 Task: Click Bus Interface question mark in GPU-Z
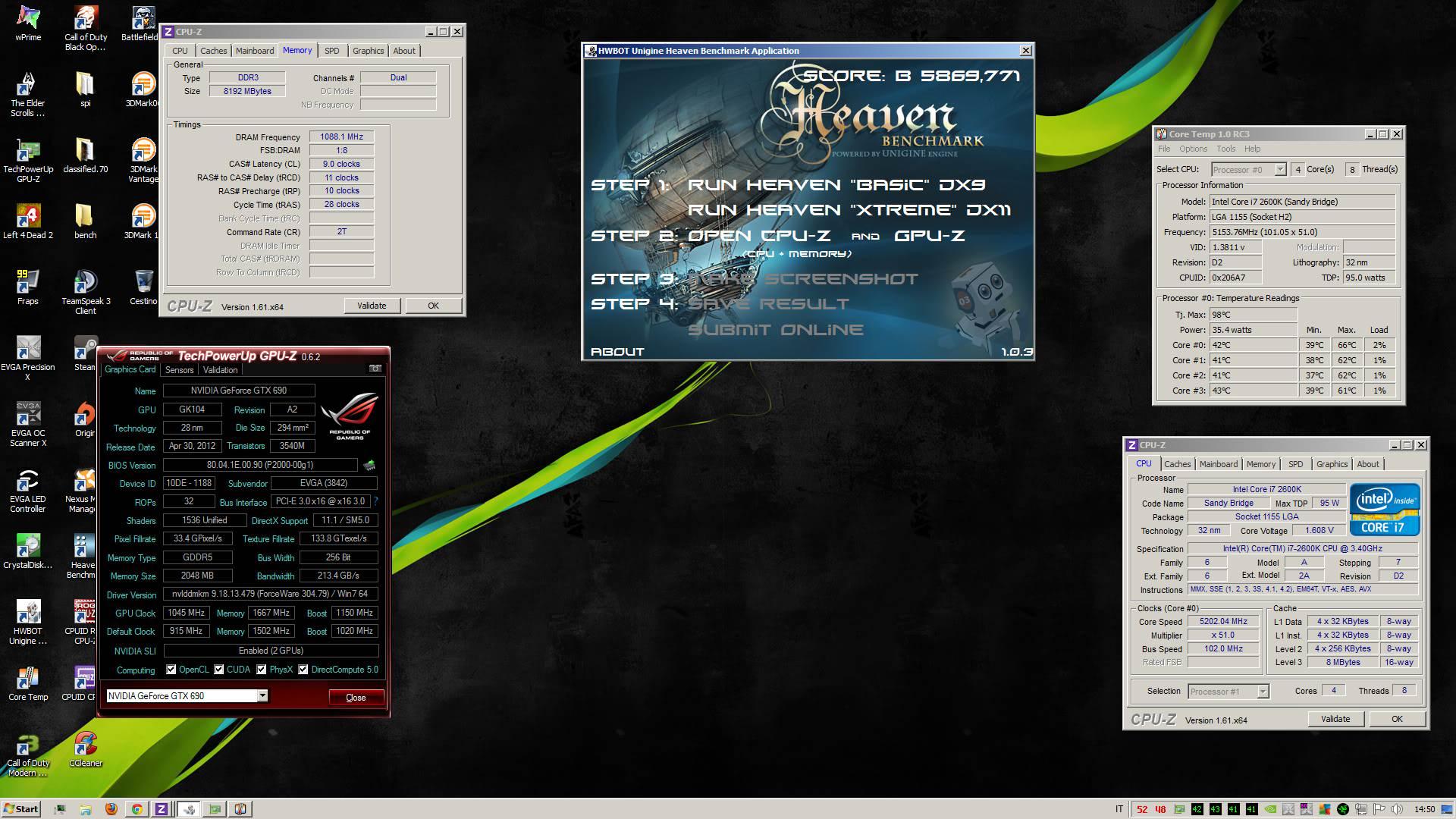tap(375, 501)
